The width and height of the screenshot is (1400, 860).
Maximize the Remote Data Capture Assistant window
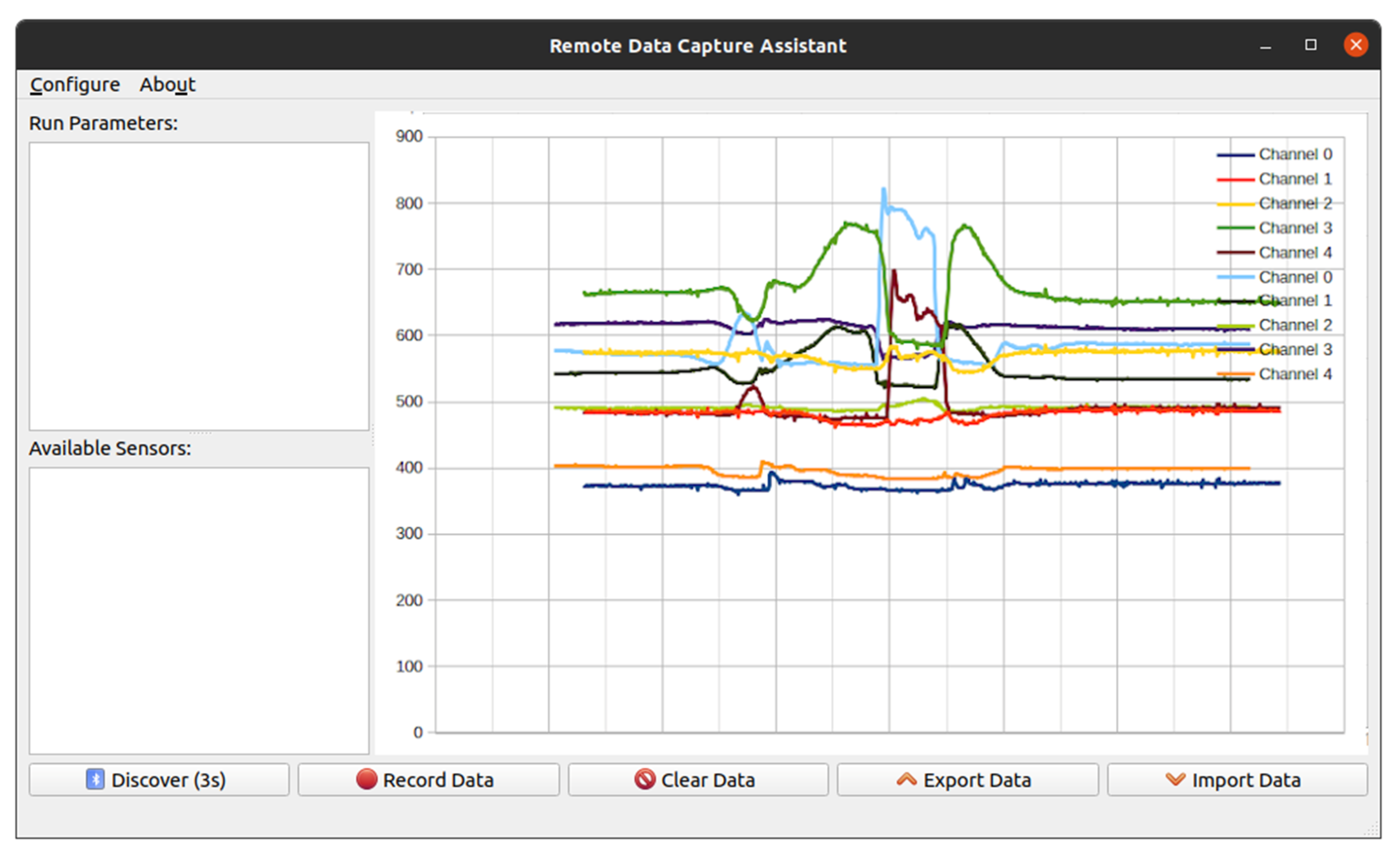[x=1311, y=44]
